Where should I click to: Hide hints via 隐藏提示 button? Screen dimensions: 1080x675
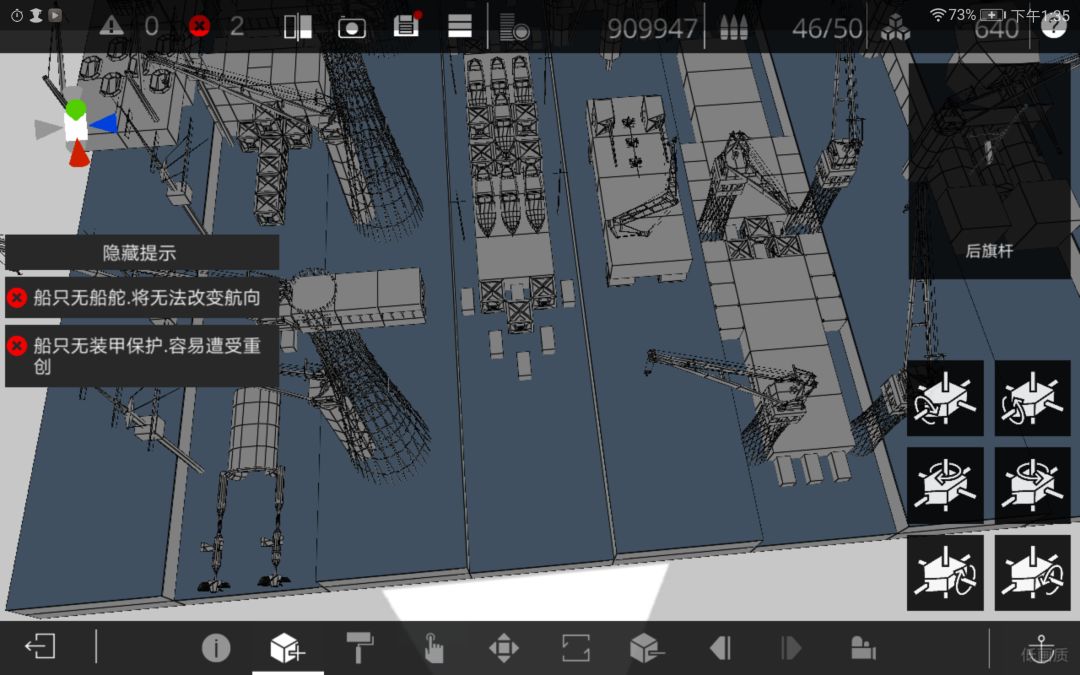tap(142, 252)
